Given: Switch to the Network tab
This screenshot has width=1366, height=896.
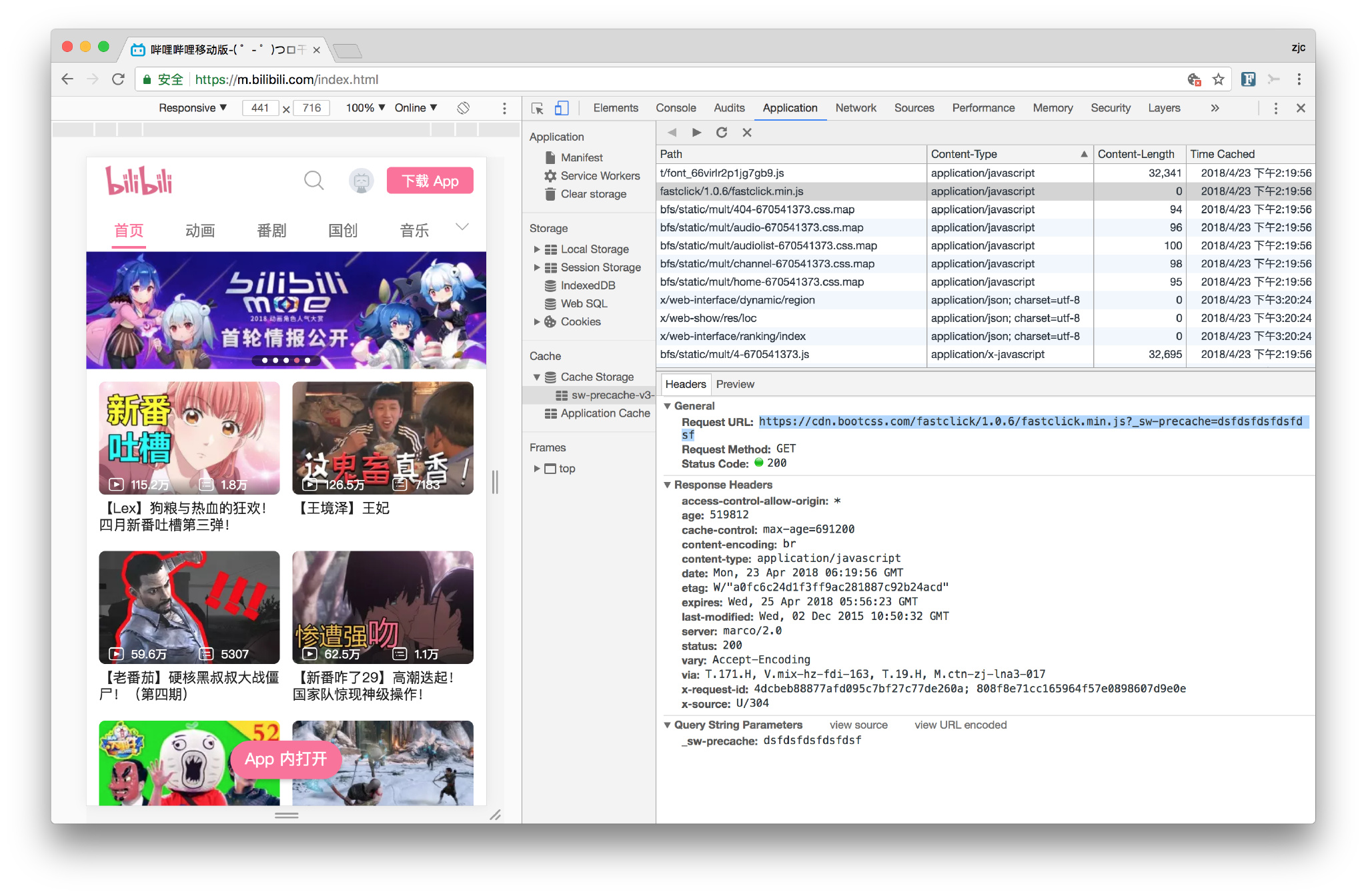Looking at the screenshot, I should pos(856,108).
